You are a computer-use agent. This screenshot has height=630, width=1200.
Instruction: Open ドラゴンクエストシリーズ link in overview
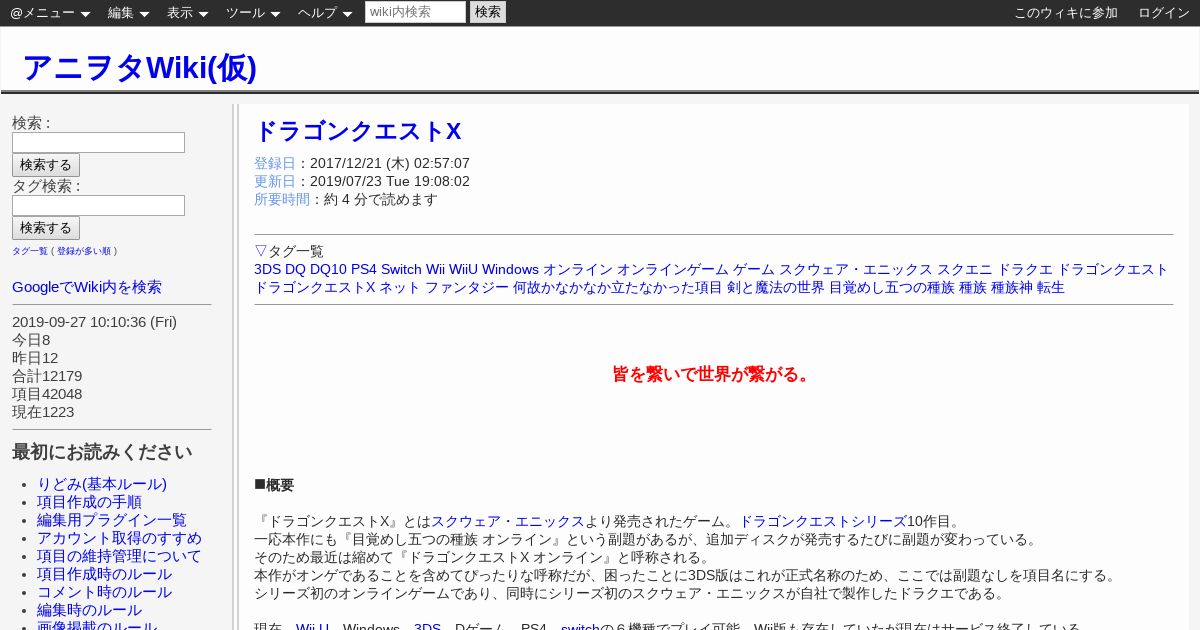click(823, 521)
